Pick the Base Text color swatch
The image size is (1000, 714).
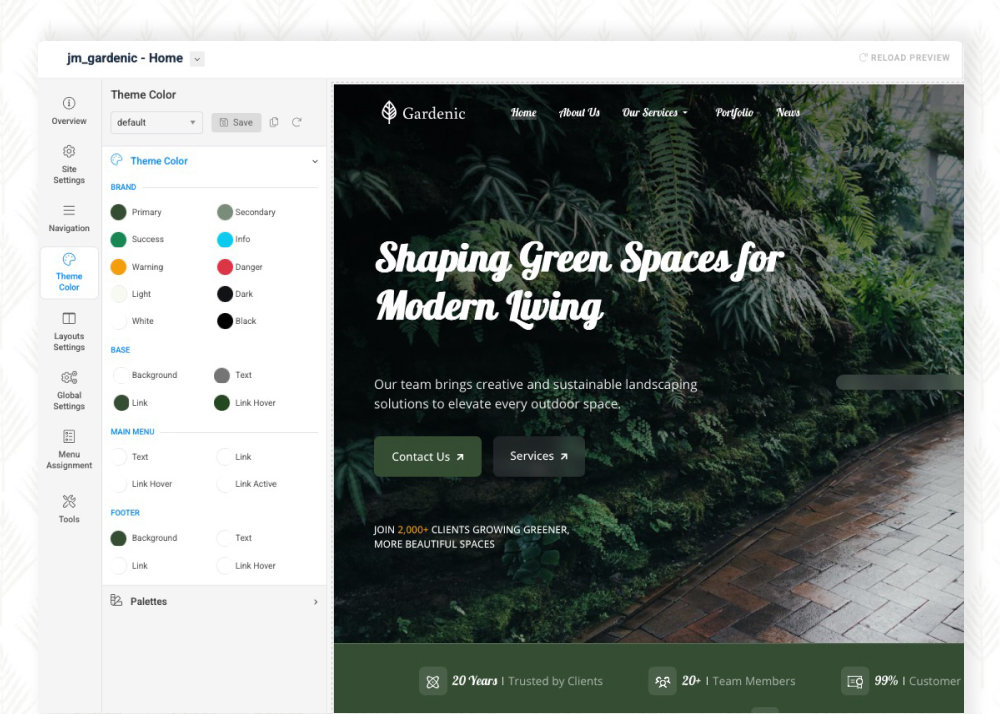tap(222, 375)
